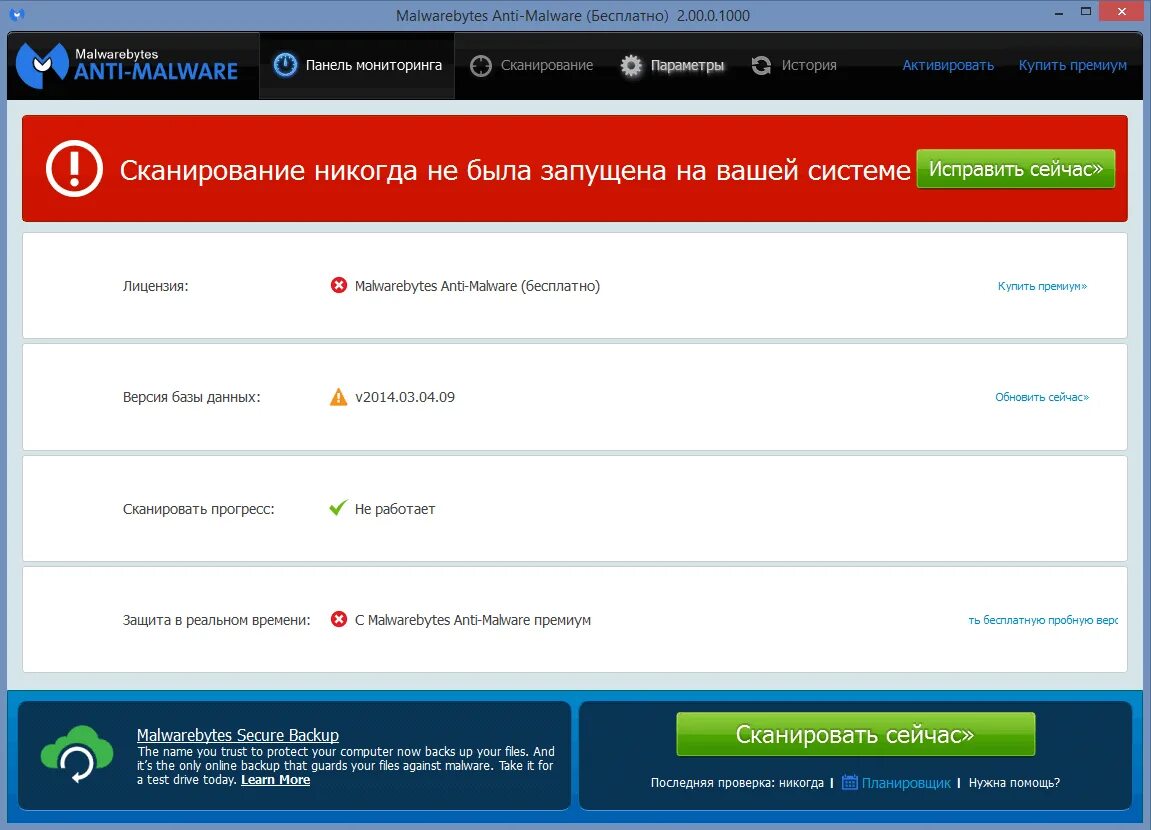Click the Версия базы данных: label

(x=192, y=397)
